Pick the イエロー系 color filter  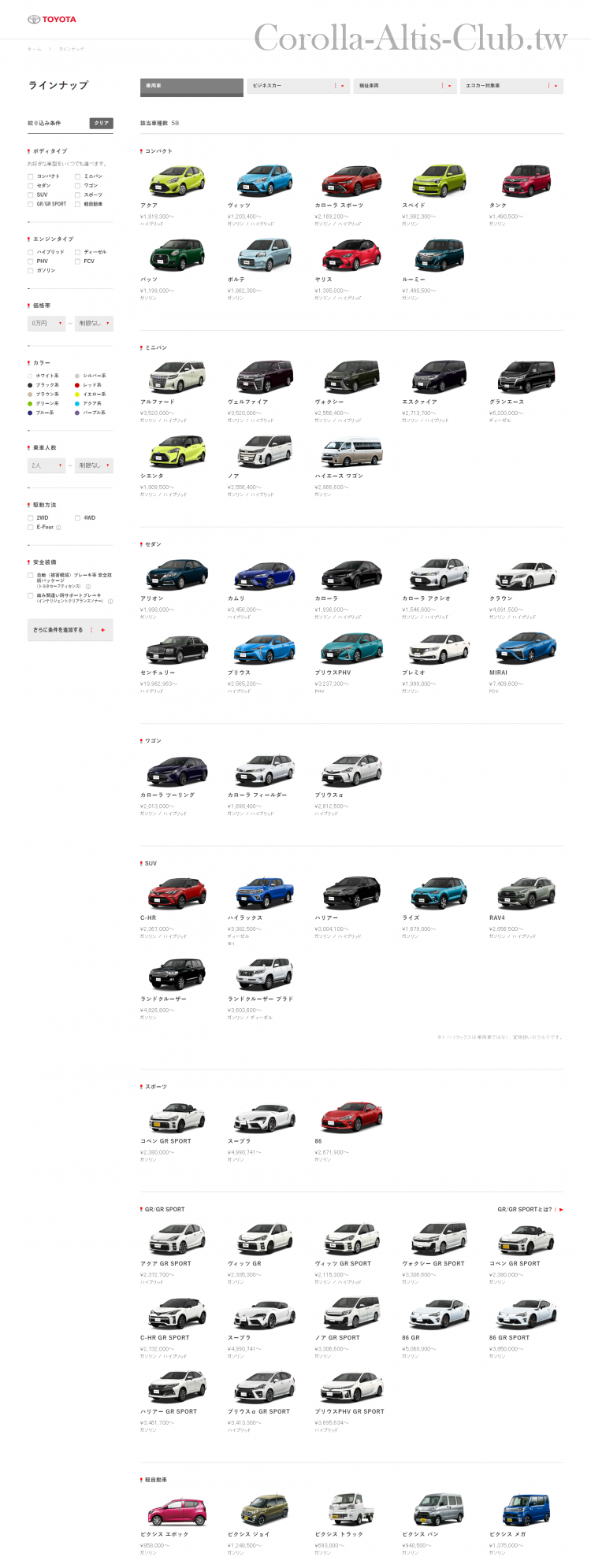pos(90,395)
